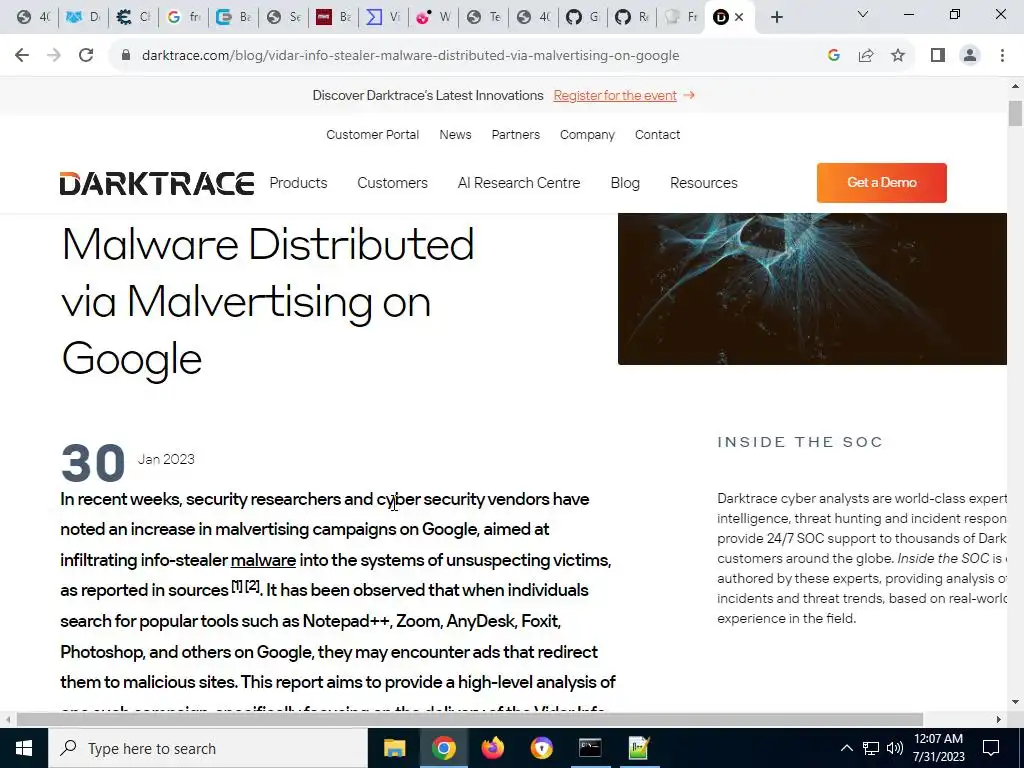Image resolution: width=1024 pixels, height=768 pixels.
Task: Open Firefox from the taskbar
Action: click(492, 748)
